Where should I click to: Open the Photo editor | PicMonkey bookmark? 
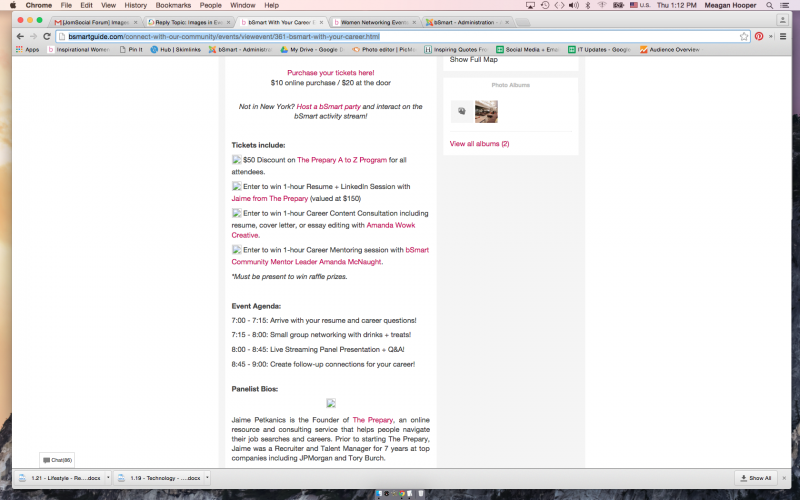pyautogui.click(x=384, y=49)
